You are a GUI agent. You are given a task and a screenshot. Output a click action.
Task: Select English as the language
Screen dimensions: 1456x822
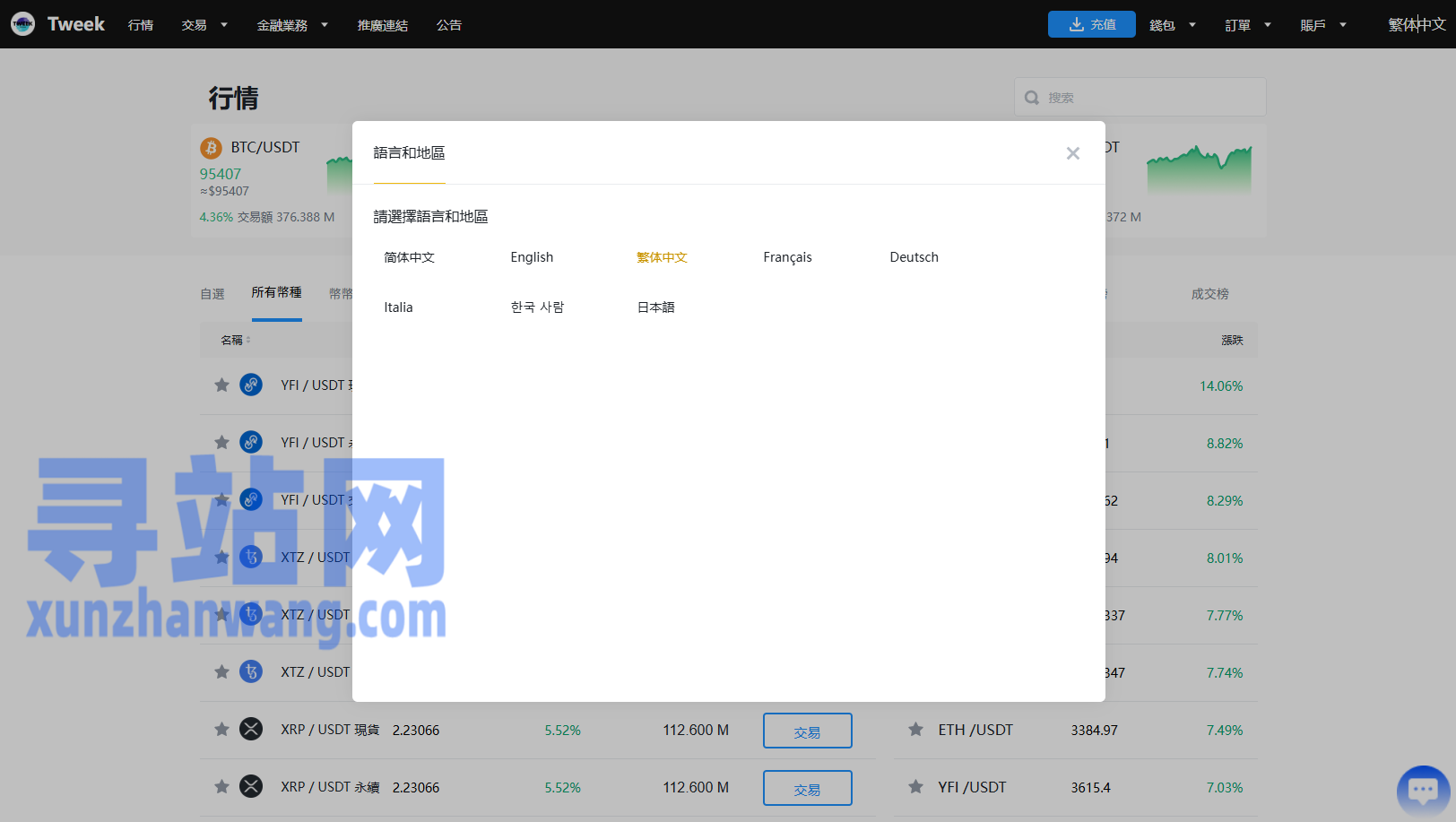(532, 257)
